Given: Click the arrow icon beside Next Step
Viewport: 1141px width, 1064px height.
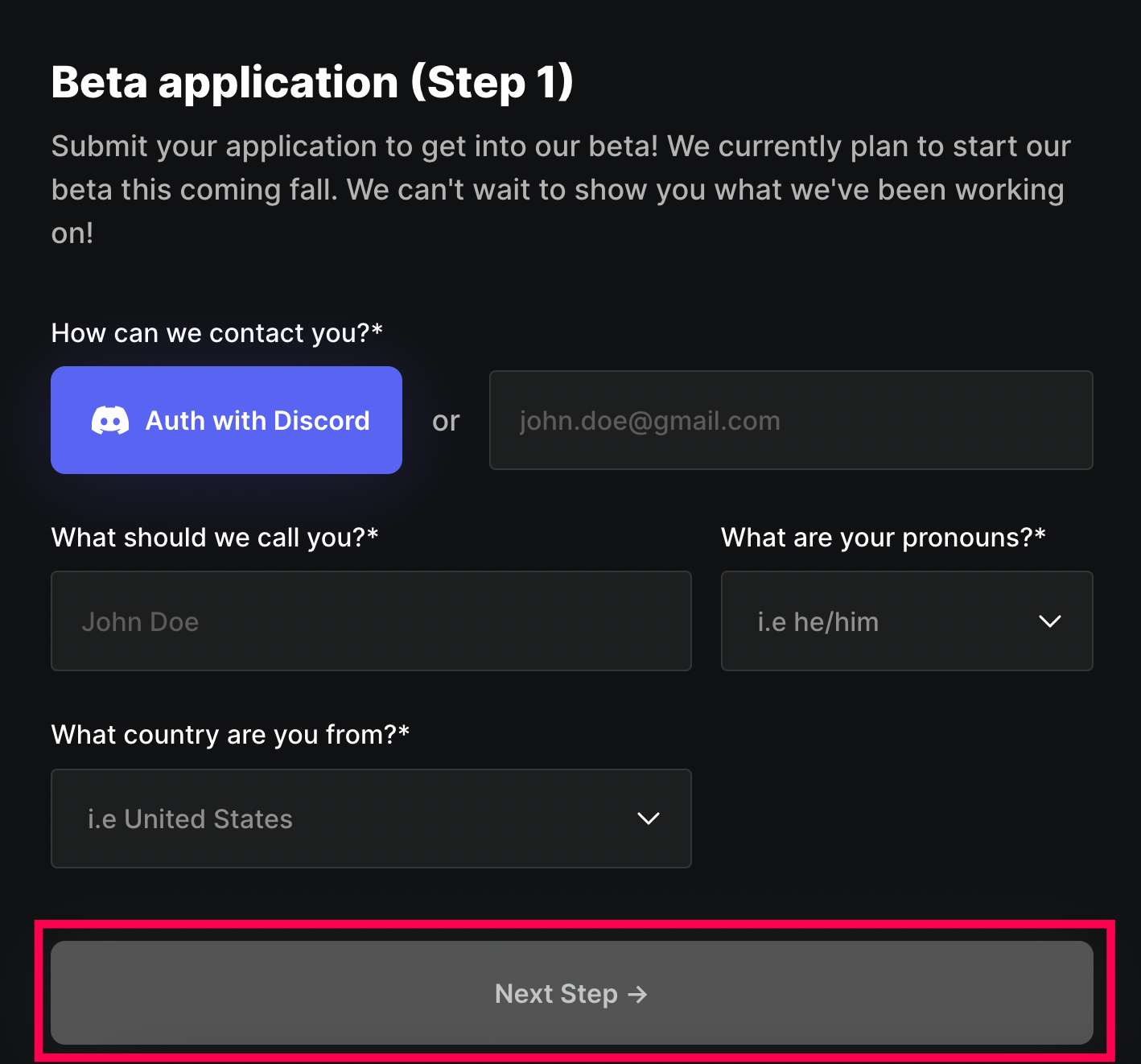Looking at the screenshot, I should (637, 995).
